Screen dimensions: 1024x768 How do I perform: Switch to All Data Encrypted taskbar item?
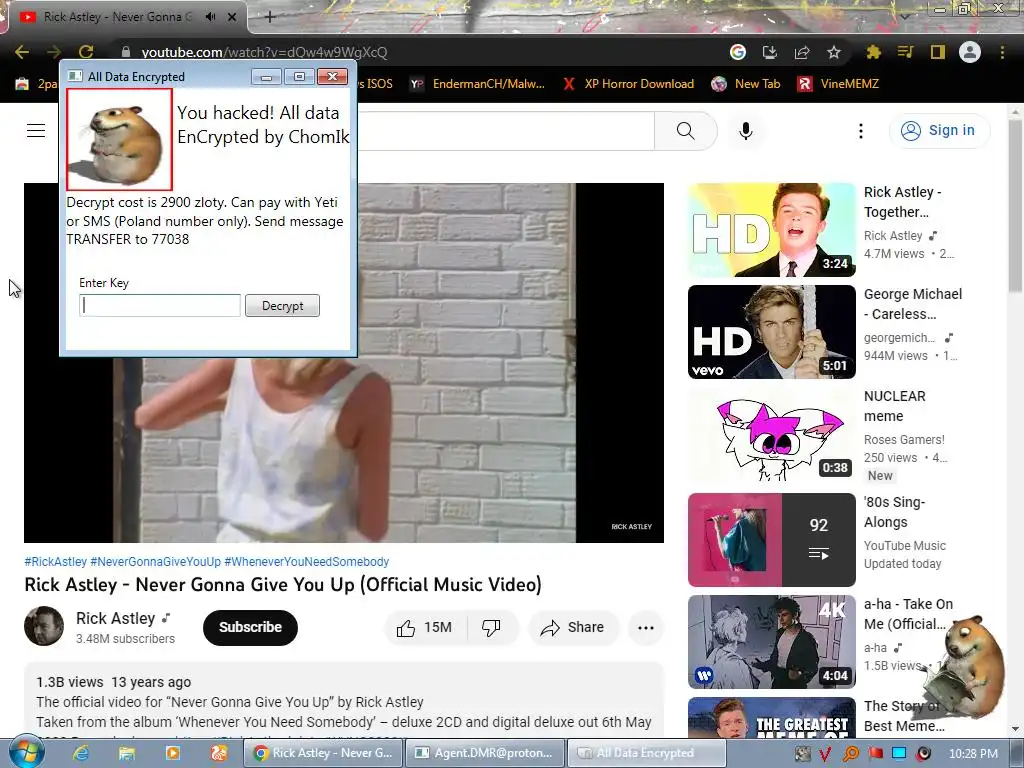point(646,753)
